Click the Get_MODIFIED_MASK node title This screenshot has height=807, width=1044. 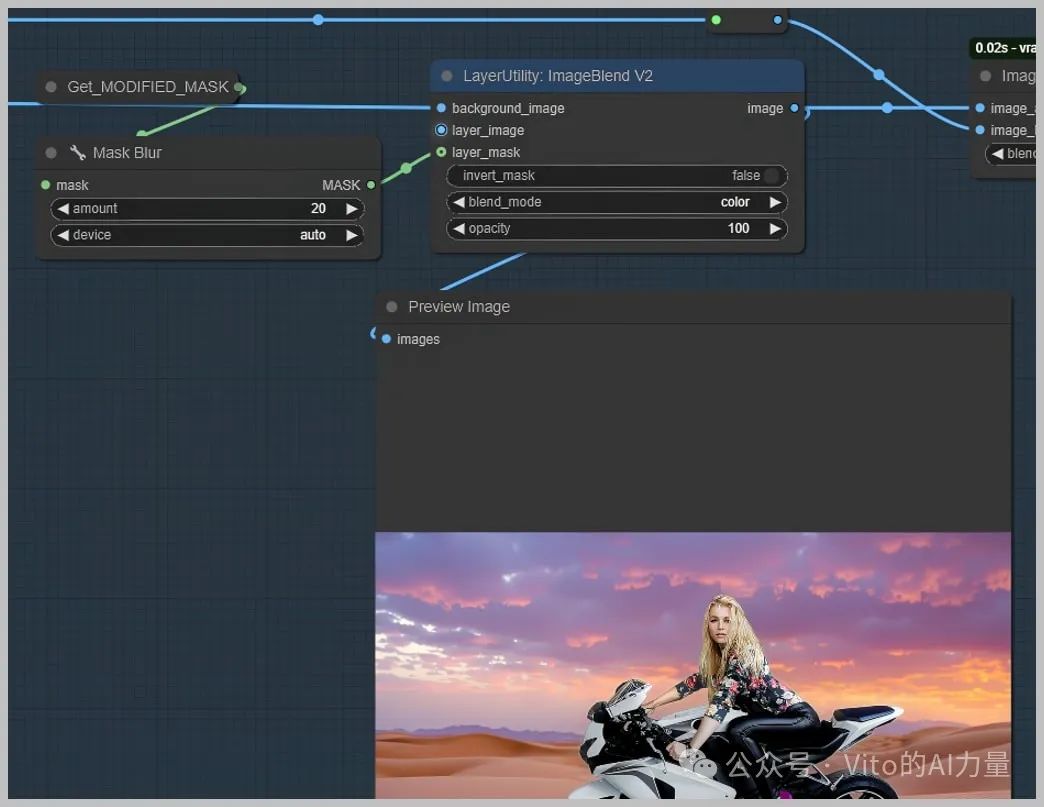[x=148, y=87]
